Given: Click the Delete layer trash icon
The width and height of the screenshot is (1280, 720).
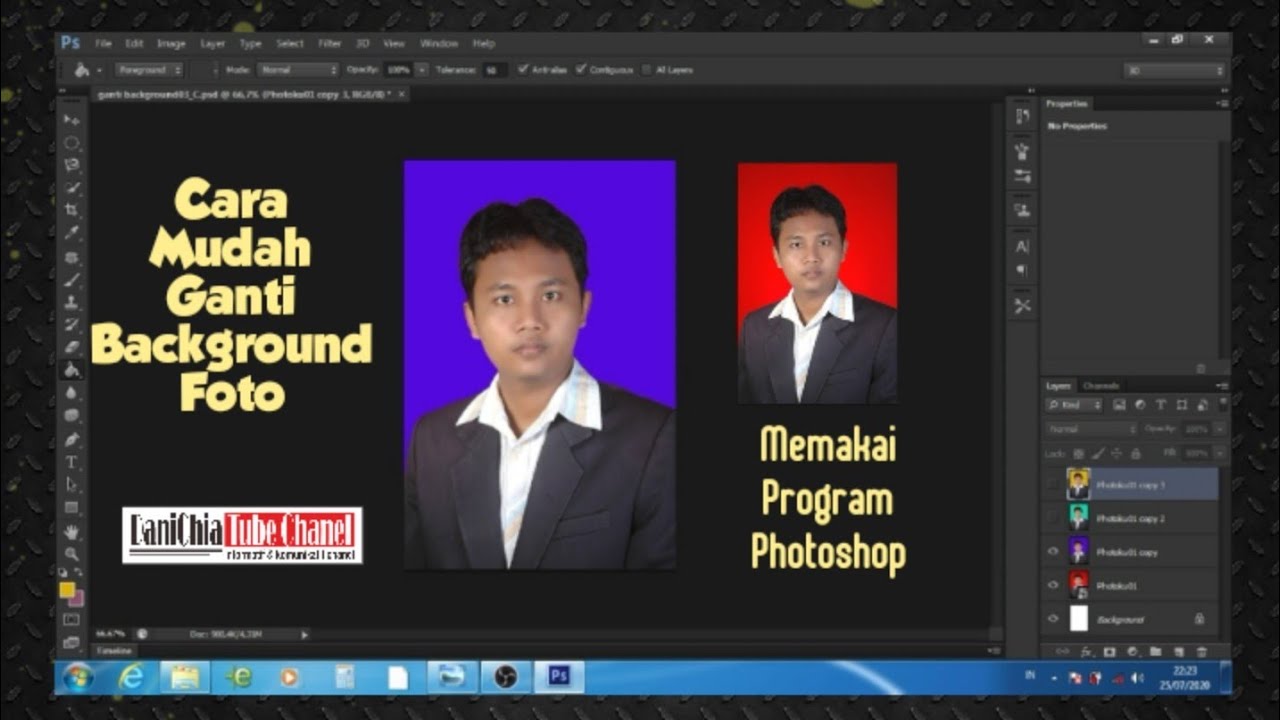Looking at the screenshot, I should tap(1201, 651).
